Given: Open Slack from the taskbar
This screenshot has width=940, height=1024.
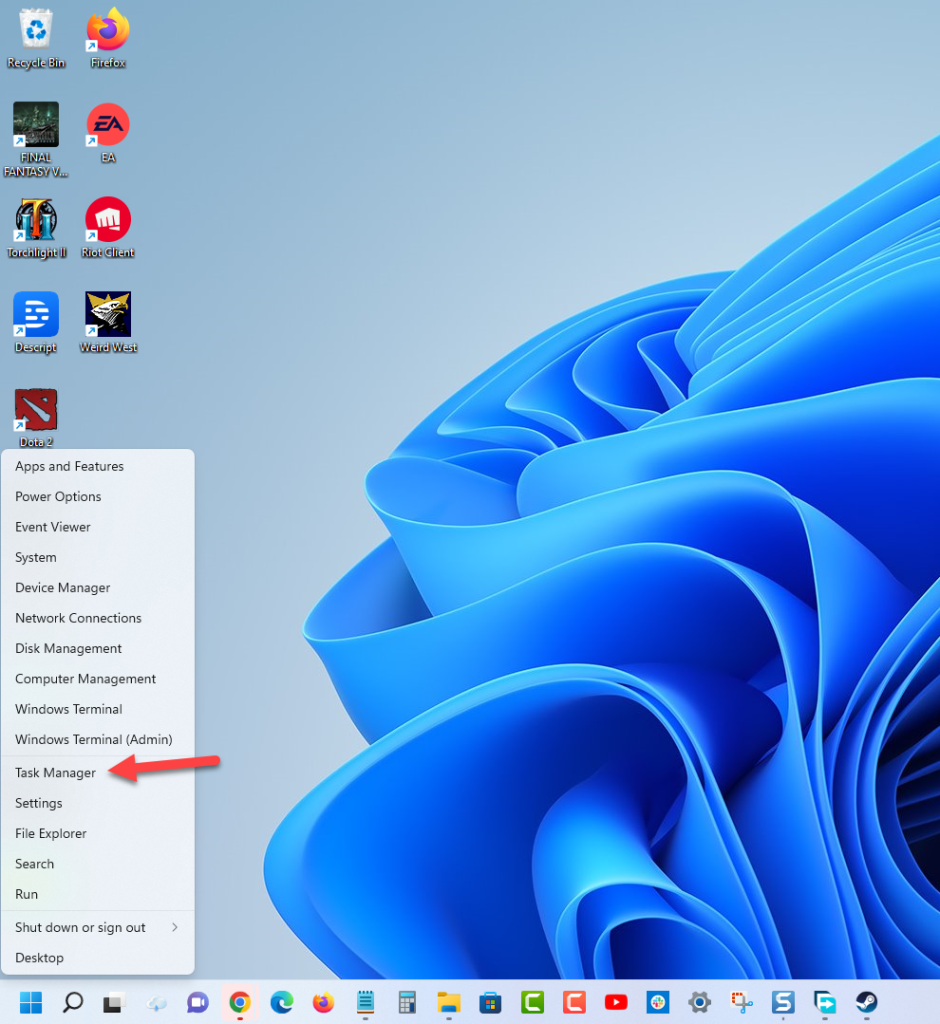Looking at the screenshot, I should 658,1002.
